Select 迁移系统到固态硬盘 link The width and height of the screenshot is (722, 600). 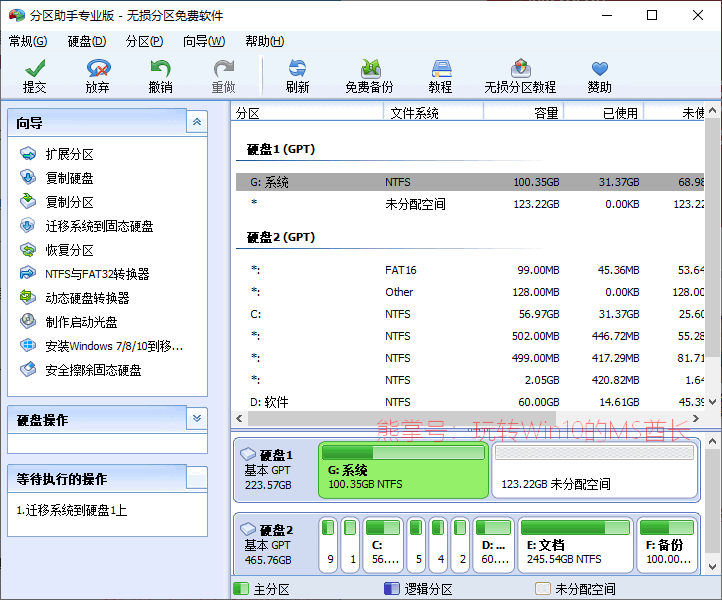point(99,226)
